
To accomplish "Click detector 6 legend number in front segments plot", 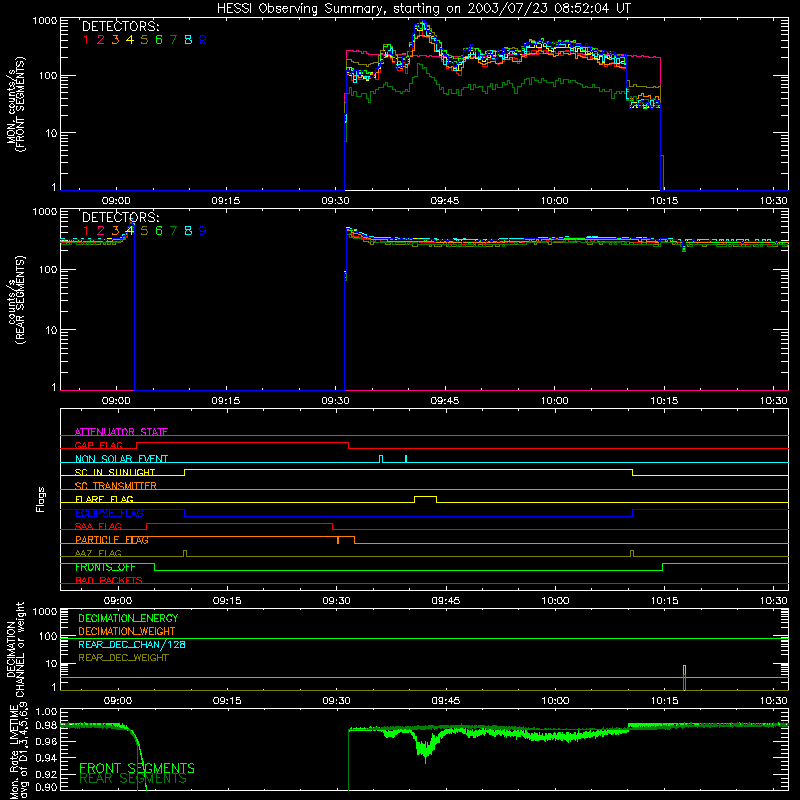I will coord(159,40).
